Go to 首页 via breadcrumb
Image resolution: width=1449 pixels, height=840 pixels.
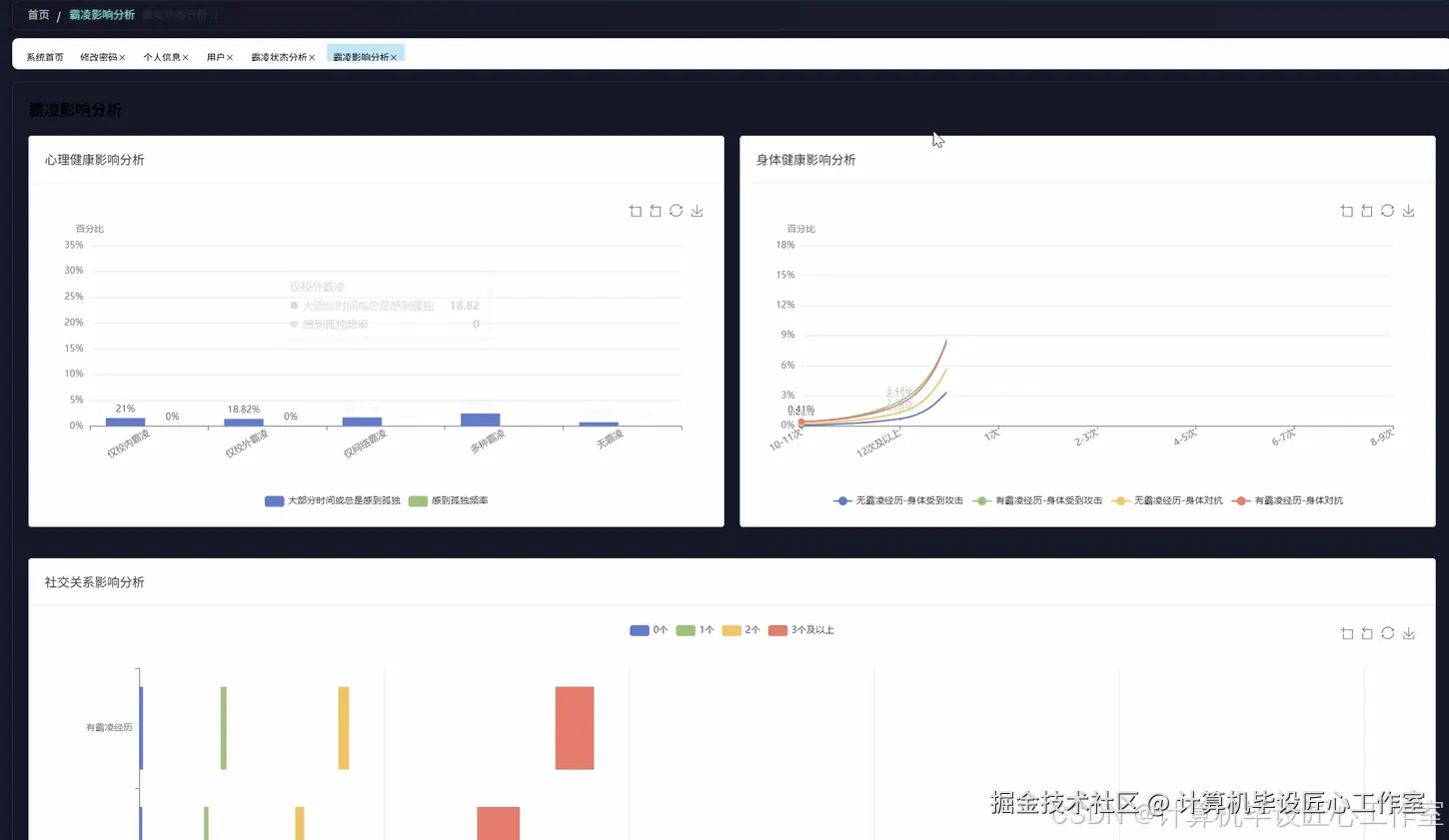[x=38, y=15]
